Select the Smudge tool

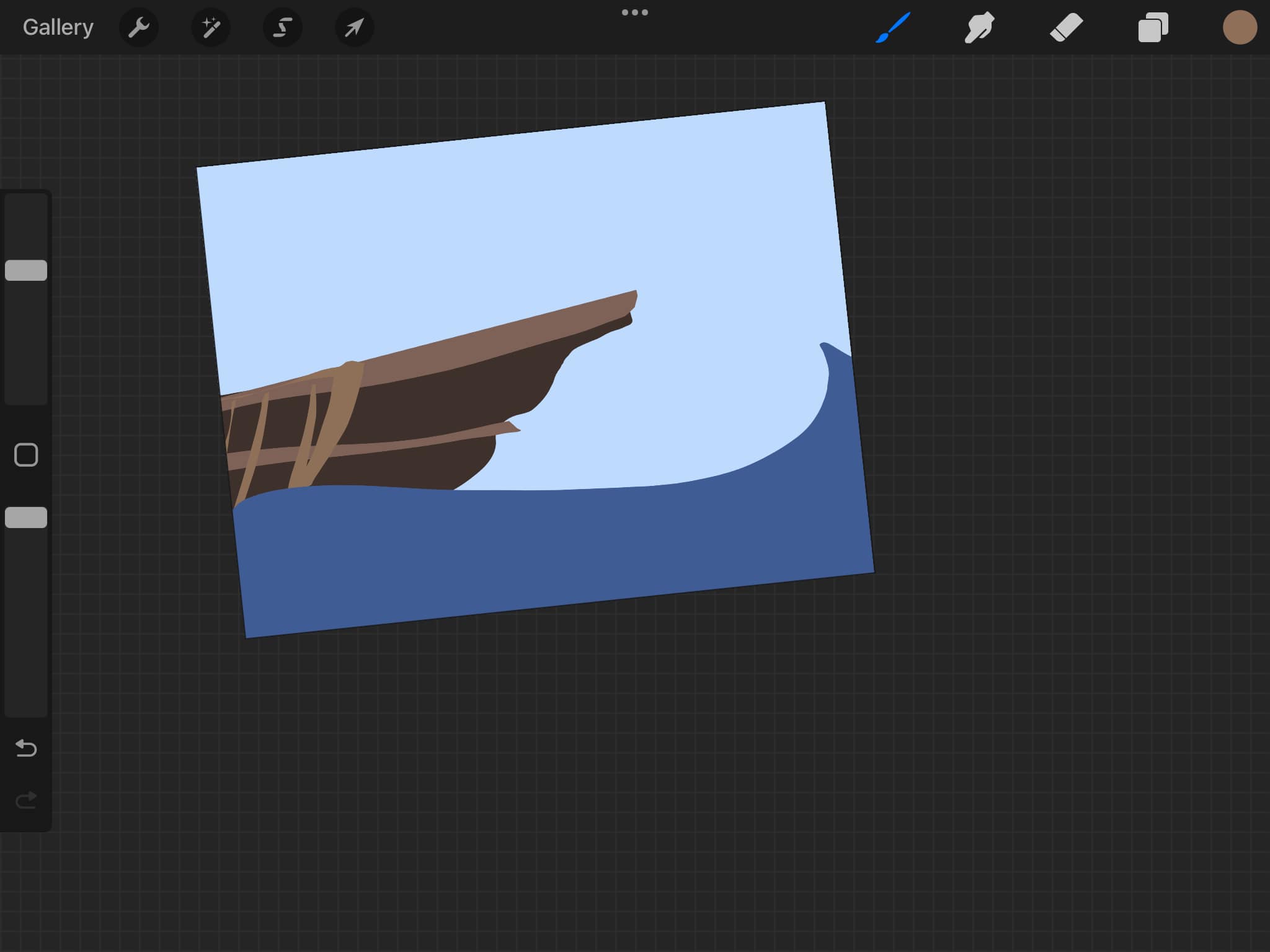(x=980, y=27)
